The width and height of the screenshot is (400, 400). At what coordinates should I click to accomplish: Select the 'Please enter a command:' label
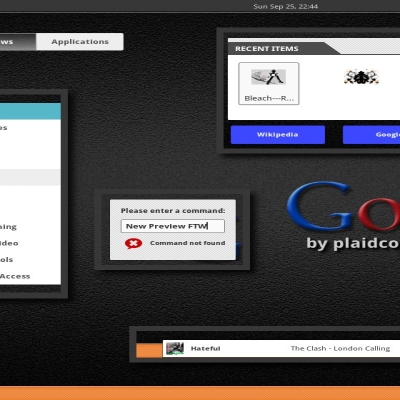pos(173,211)
